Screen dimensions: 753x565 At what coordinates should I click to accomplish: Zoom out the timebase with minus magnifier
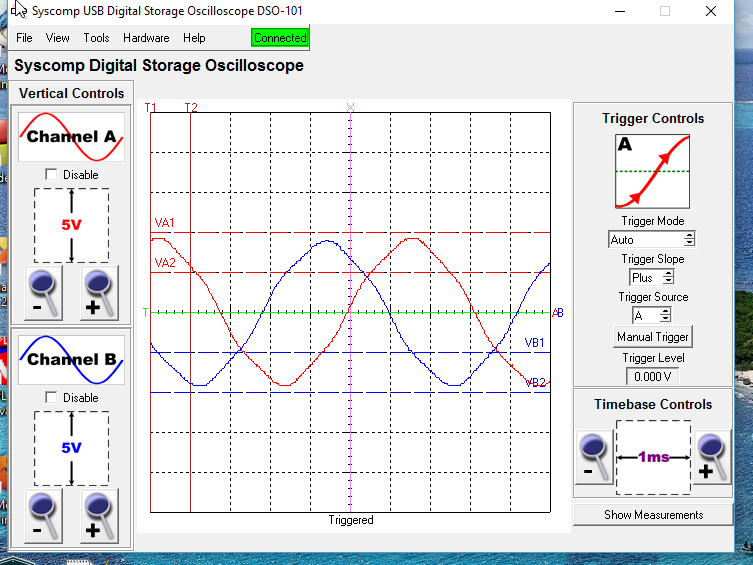click(x=594, y=457)
